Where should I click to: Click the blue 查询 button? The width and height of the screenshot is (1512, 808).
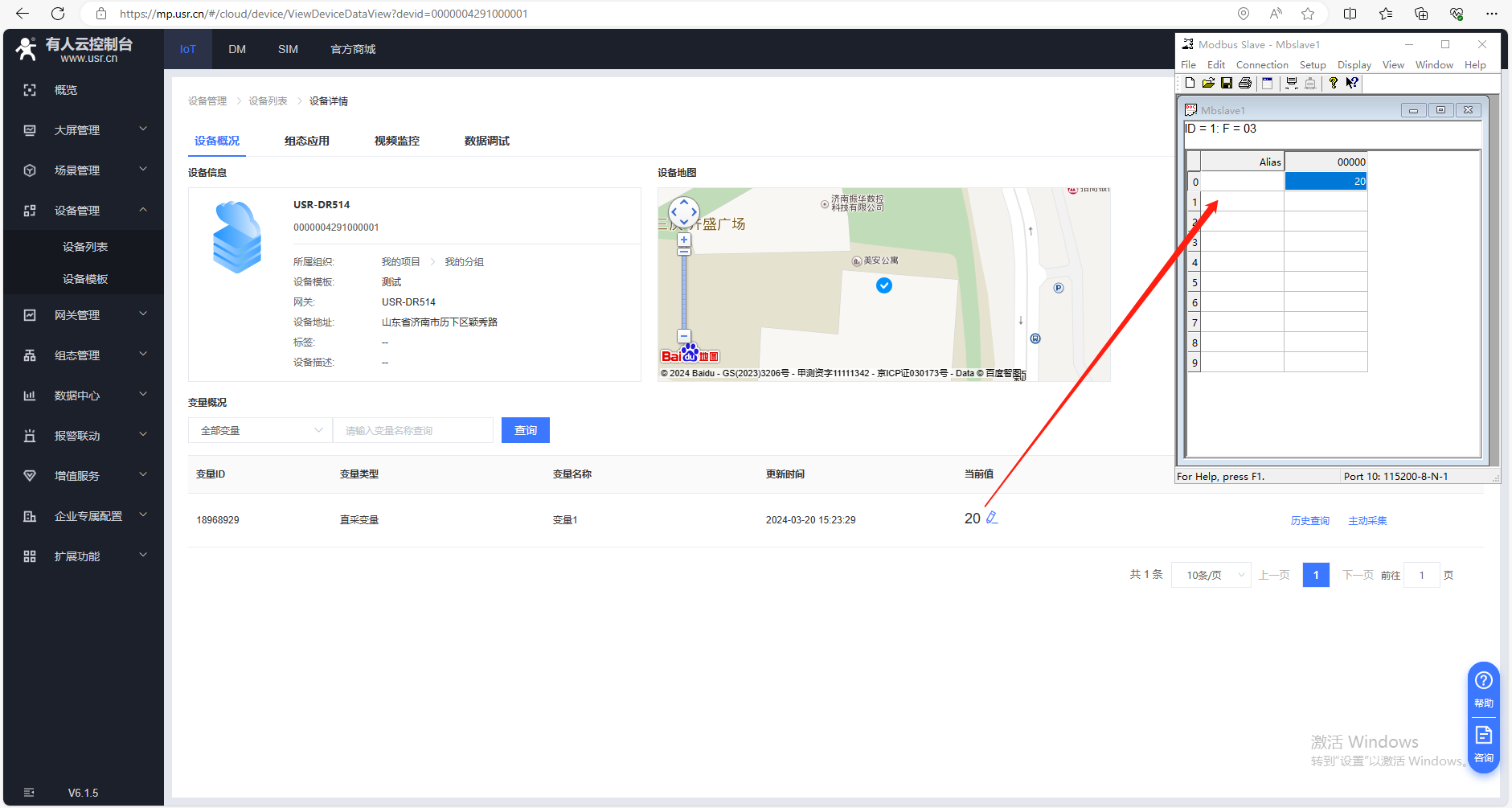(x=526, y=430)
